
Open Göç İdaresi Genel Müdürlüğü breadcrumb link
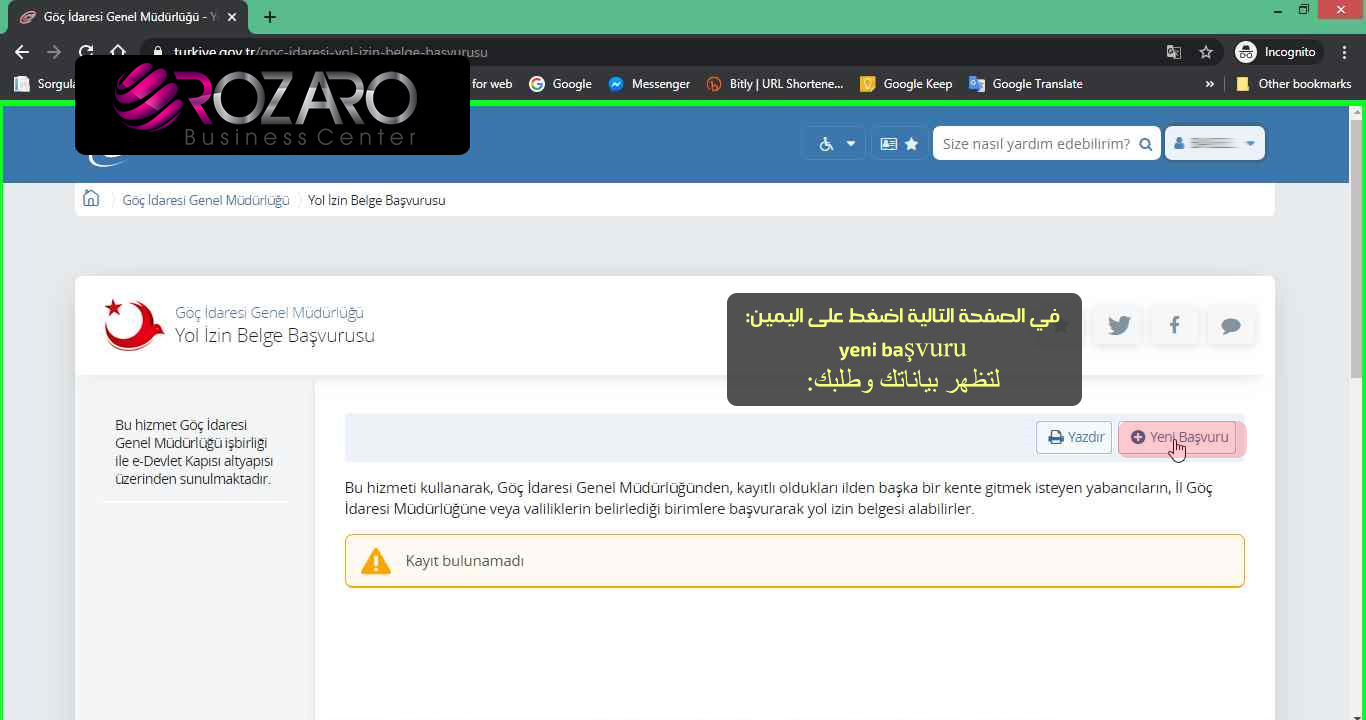[x=206, y=200]
